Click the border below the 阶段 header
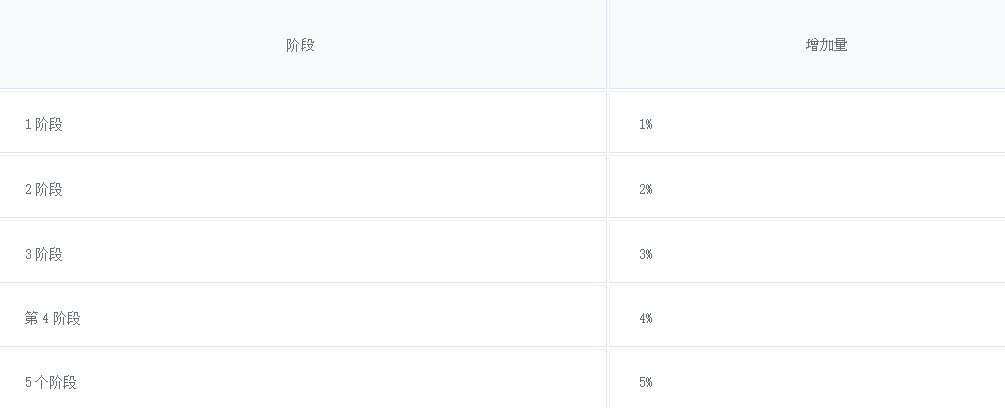 pyautogui.click(x=300, y=90)
